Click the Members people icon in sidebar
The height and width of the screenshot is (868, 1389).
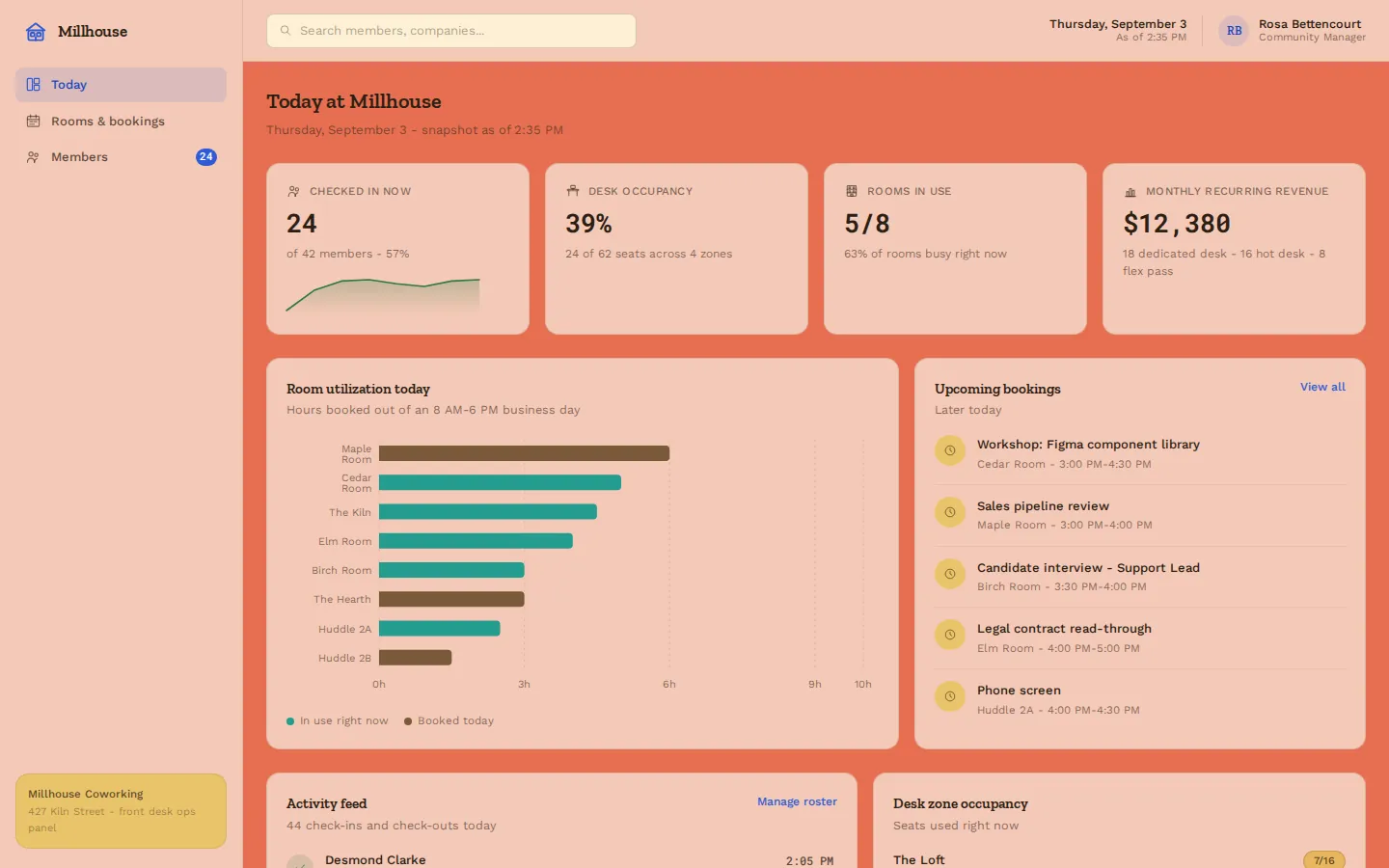[33, 157]
